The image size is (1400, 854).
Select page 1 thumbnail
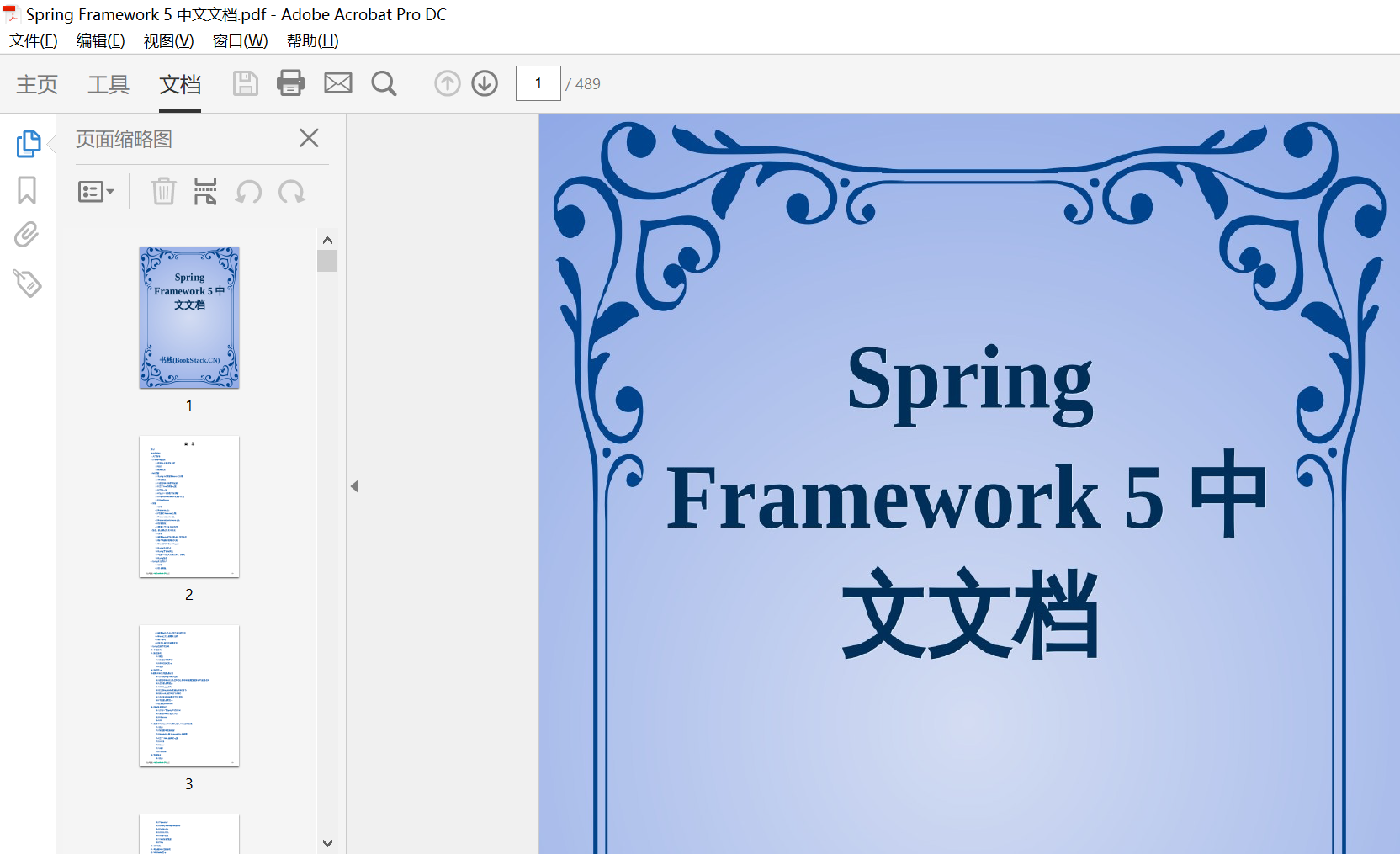pos(189,317)
